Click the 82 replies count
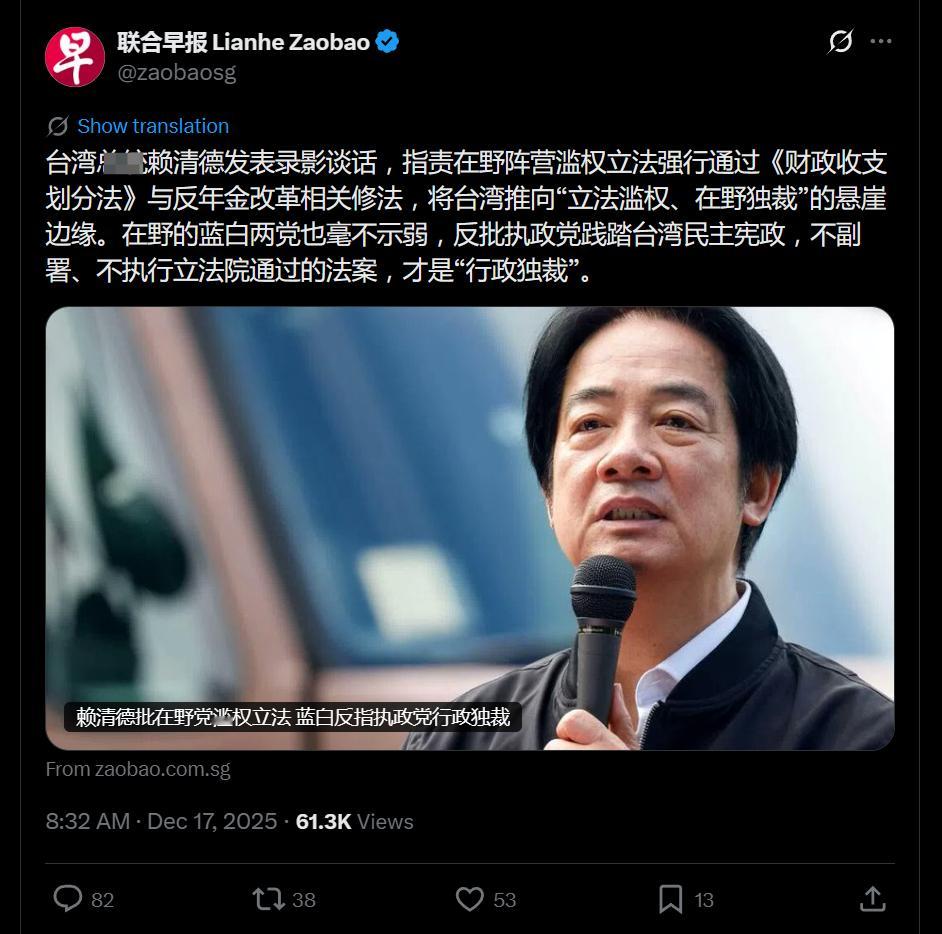This screenshot has height=934, width=942. pyautogui.click(x=103, y=900)
